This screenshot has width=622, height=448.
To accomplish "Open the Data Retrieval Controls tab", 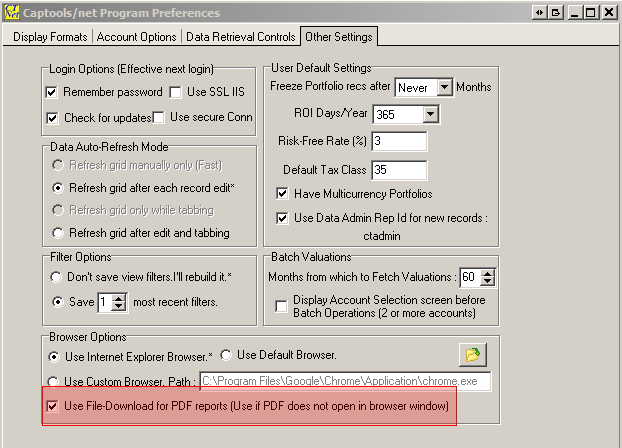I will (239, 37).
